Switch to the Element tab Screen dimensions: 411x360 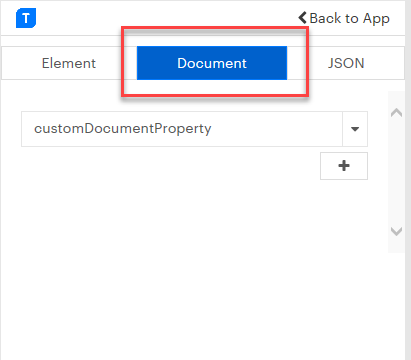[x=69, y=63]
